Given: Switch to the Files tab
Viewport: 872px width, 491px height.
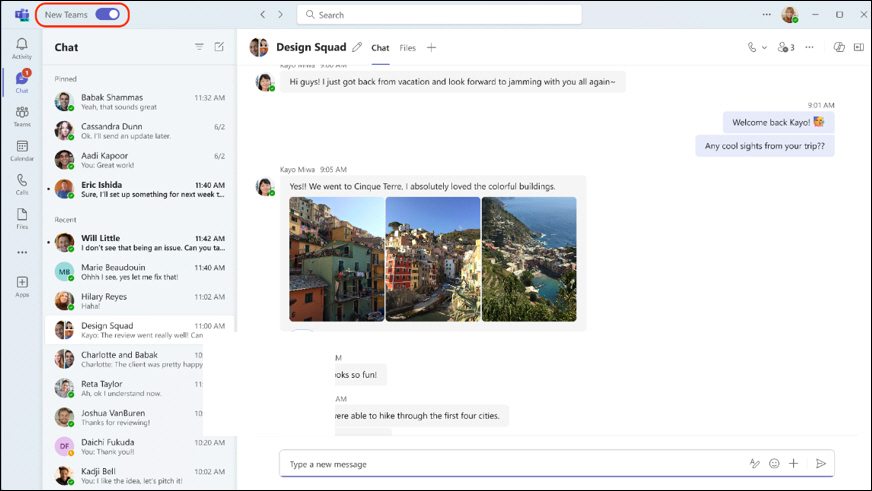Looking at the screenshot, I should (408, 48).
